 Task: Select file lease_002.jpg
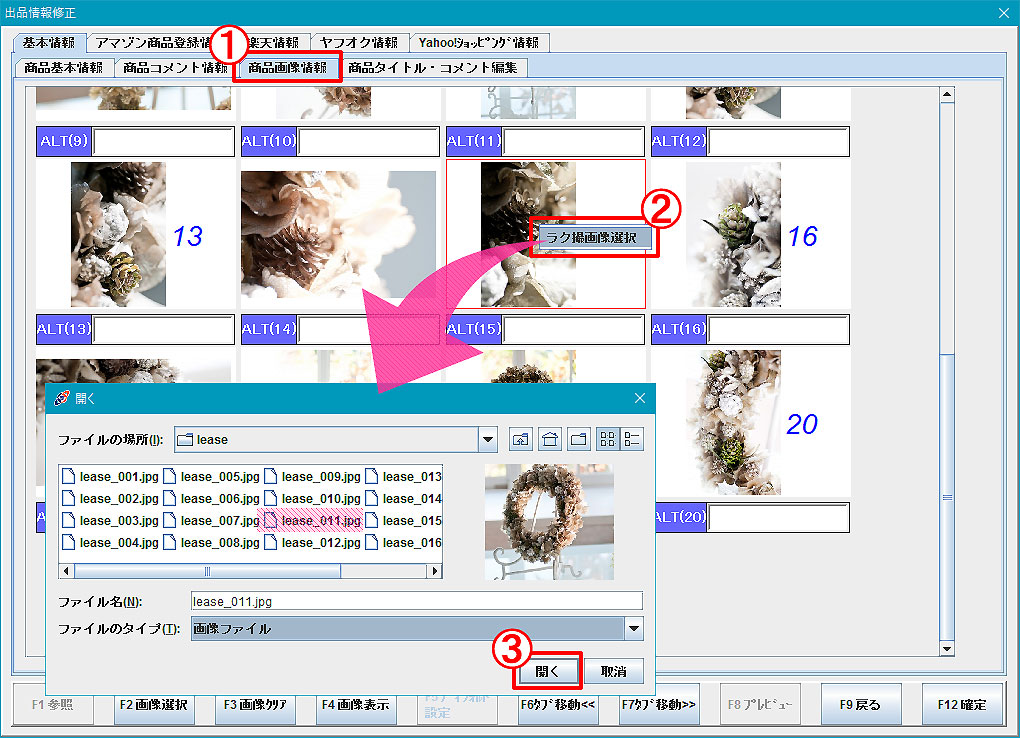click(111, 499)
